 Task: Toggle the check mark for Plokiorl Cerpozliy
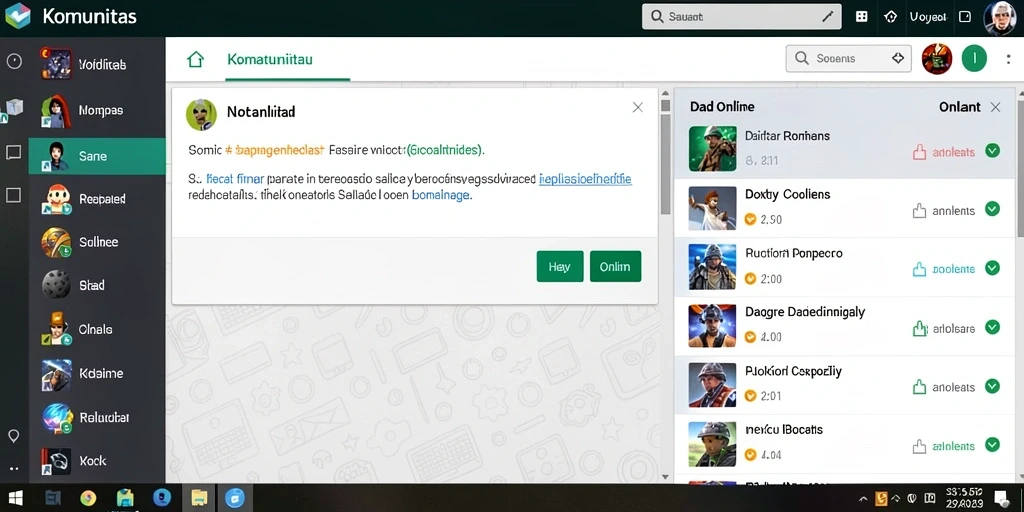[x=992, y=386]
